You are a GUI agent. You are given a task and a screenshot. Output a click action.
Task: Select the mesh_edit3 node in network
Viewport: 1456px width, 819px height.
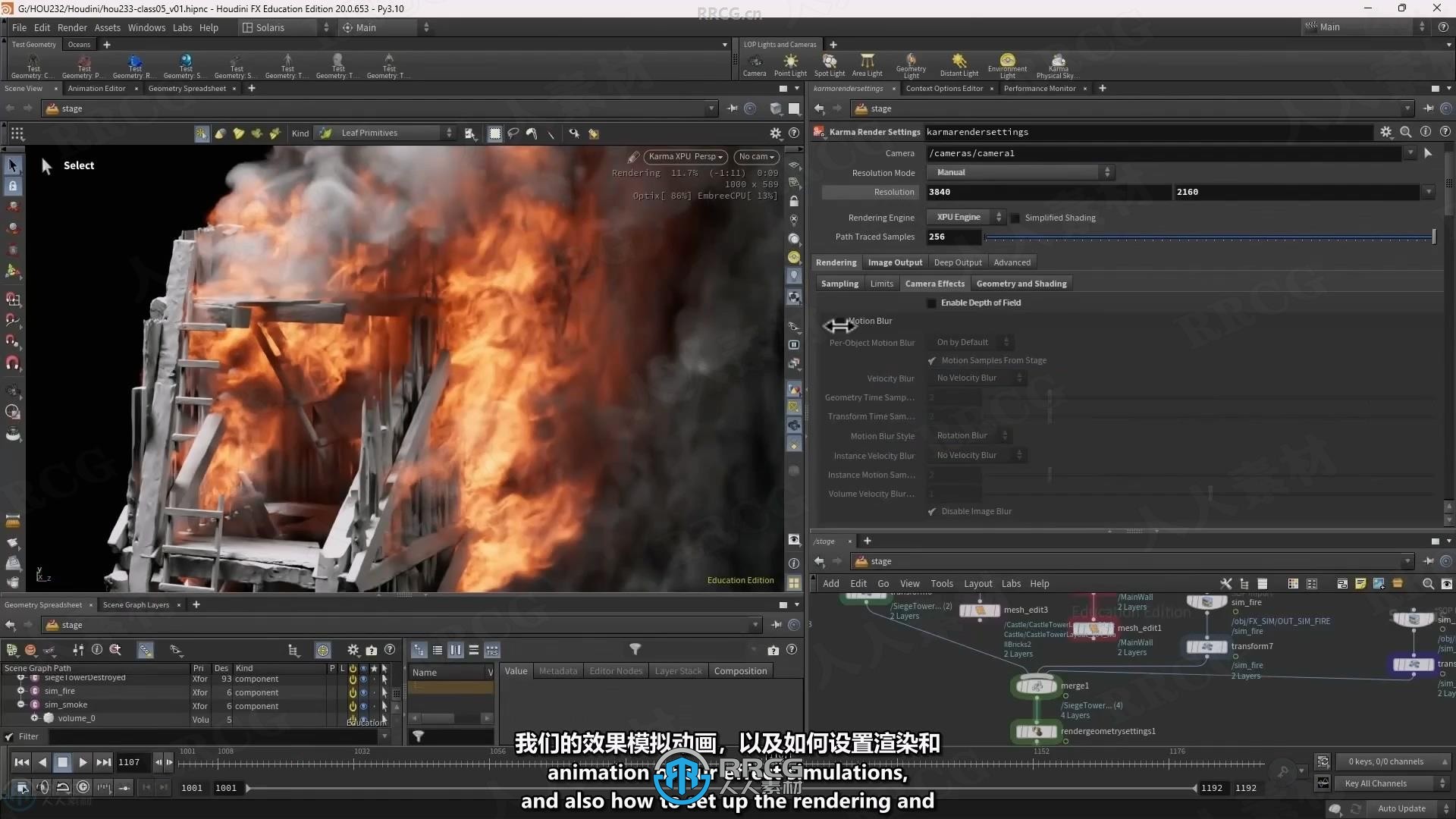tap(980, 610)
